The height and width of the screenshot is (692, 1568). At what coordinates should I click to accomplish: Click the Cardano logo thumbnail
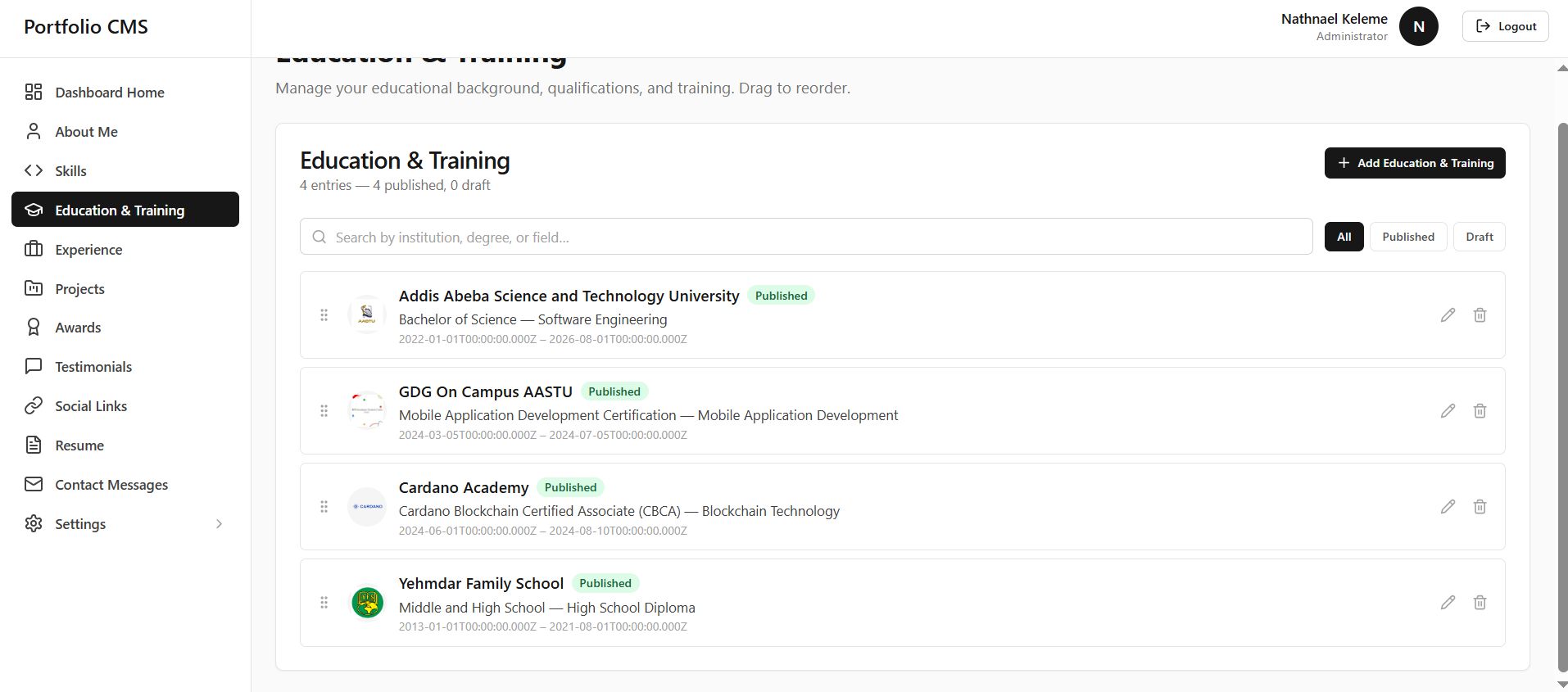tap(367, 506)
